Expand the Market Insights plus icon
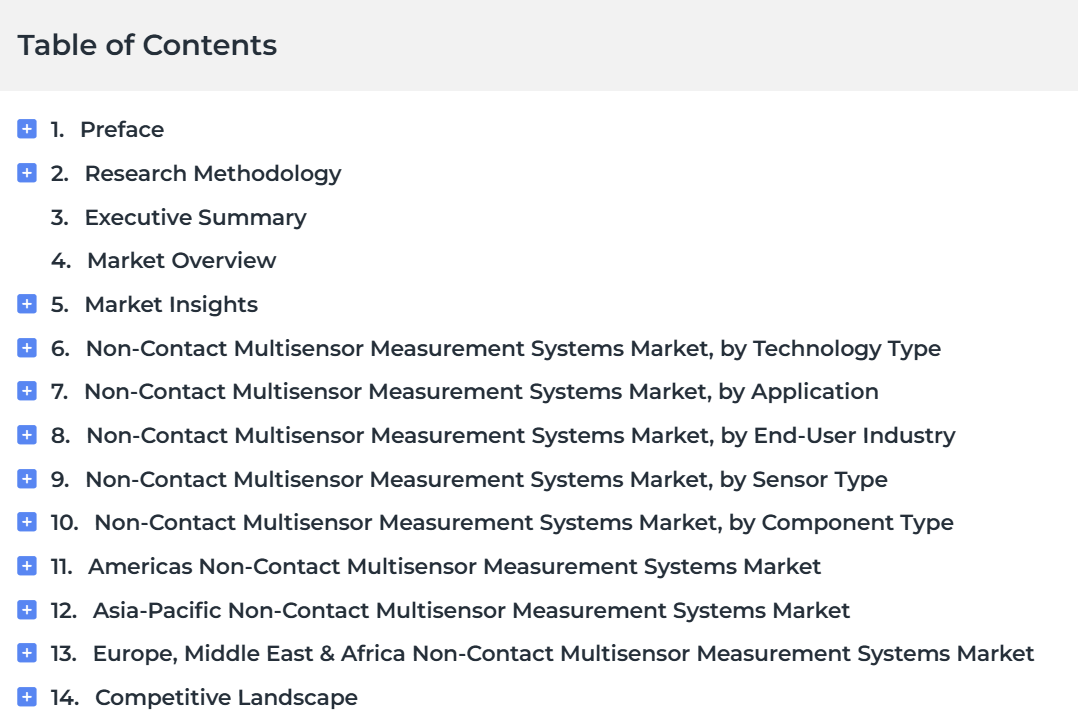 [27, 304]
